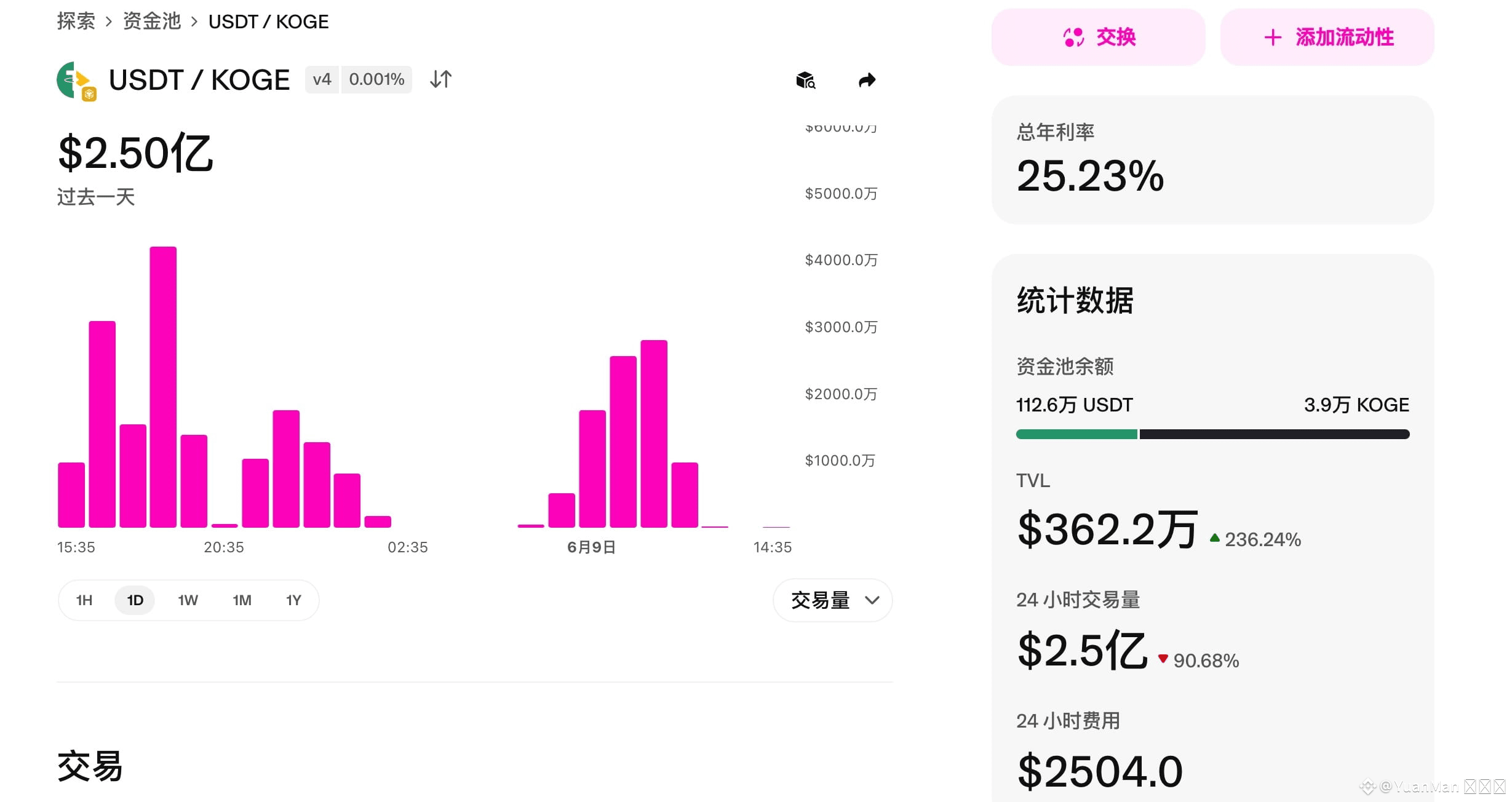
Task: Open the block explorer icon
Action: coord(805,80)
